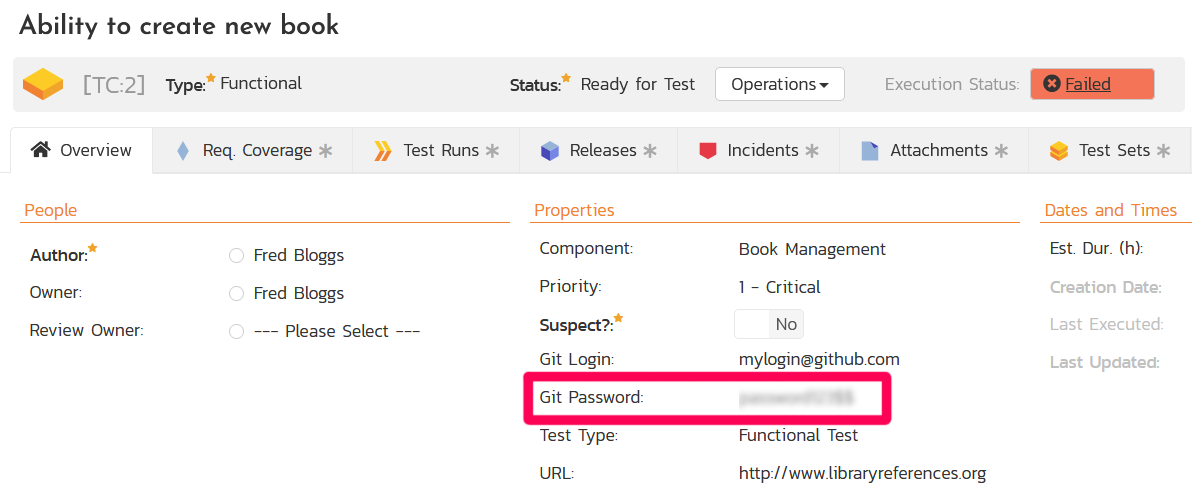Select the Owner Fred Bloggs radio circle
This screenshot has width=1192, height=496.
[236, 294]
